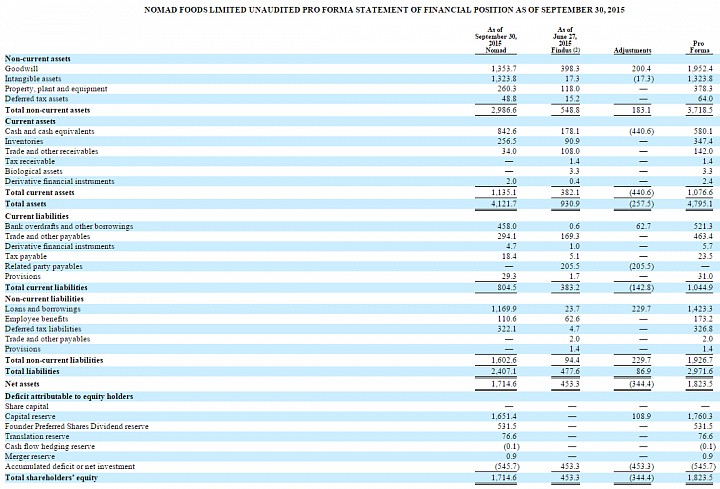720x489 pixels.
Task: Click the 'Share capital' row label
Action: (27, 406)
